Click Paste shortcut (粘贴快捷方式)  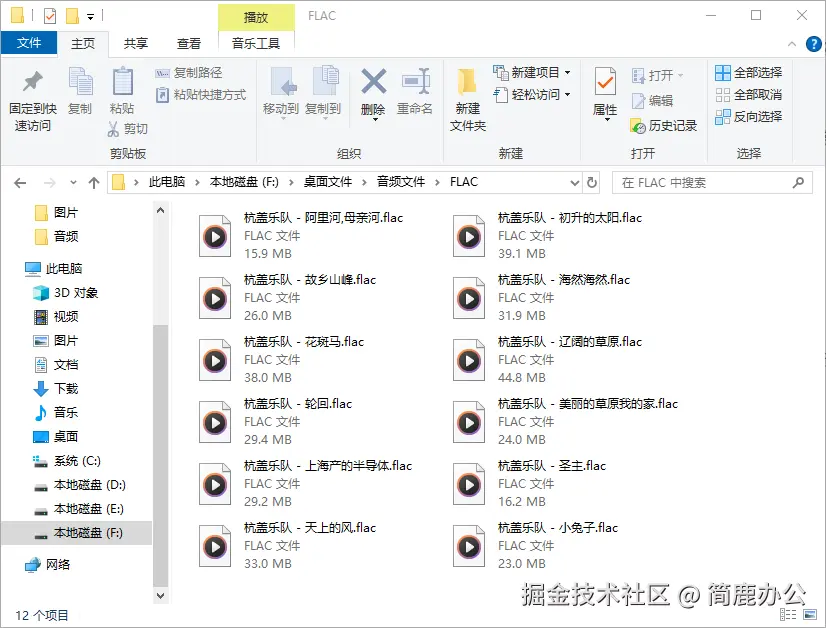point(201,95)
